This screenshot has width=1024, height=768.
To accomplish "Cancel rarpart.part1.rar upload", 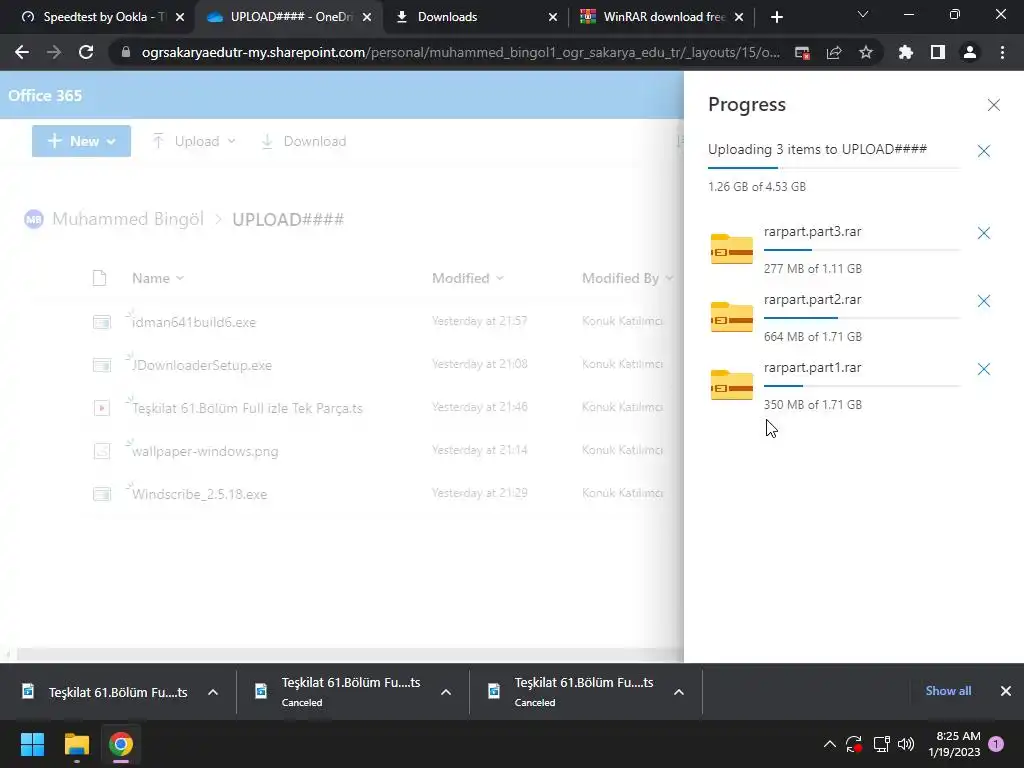I will click(x=984, y=369).
